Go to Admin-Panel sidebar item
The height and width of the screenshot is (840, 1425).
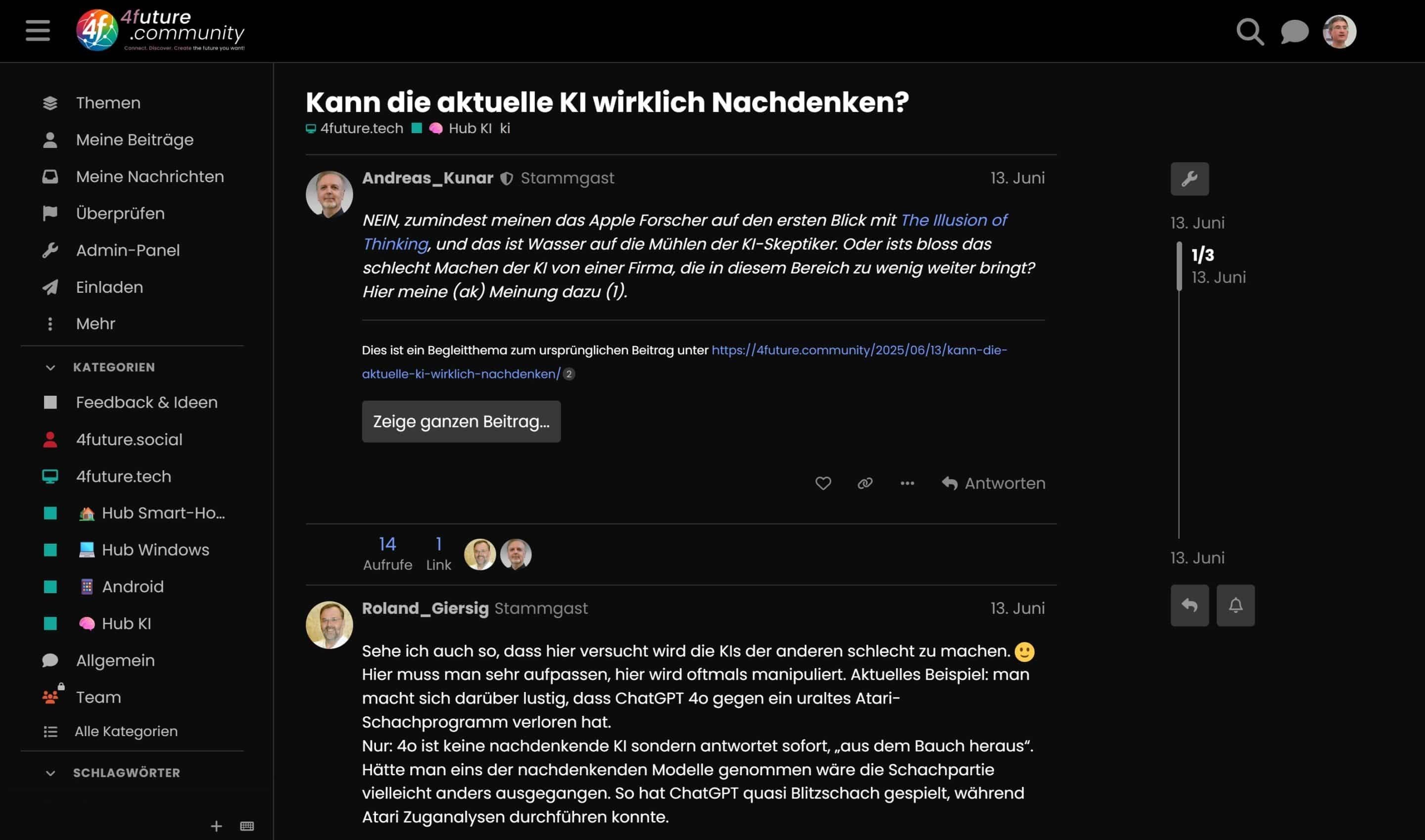pyautogui.click(x=127, y=250)
